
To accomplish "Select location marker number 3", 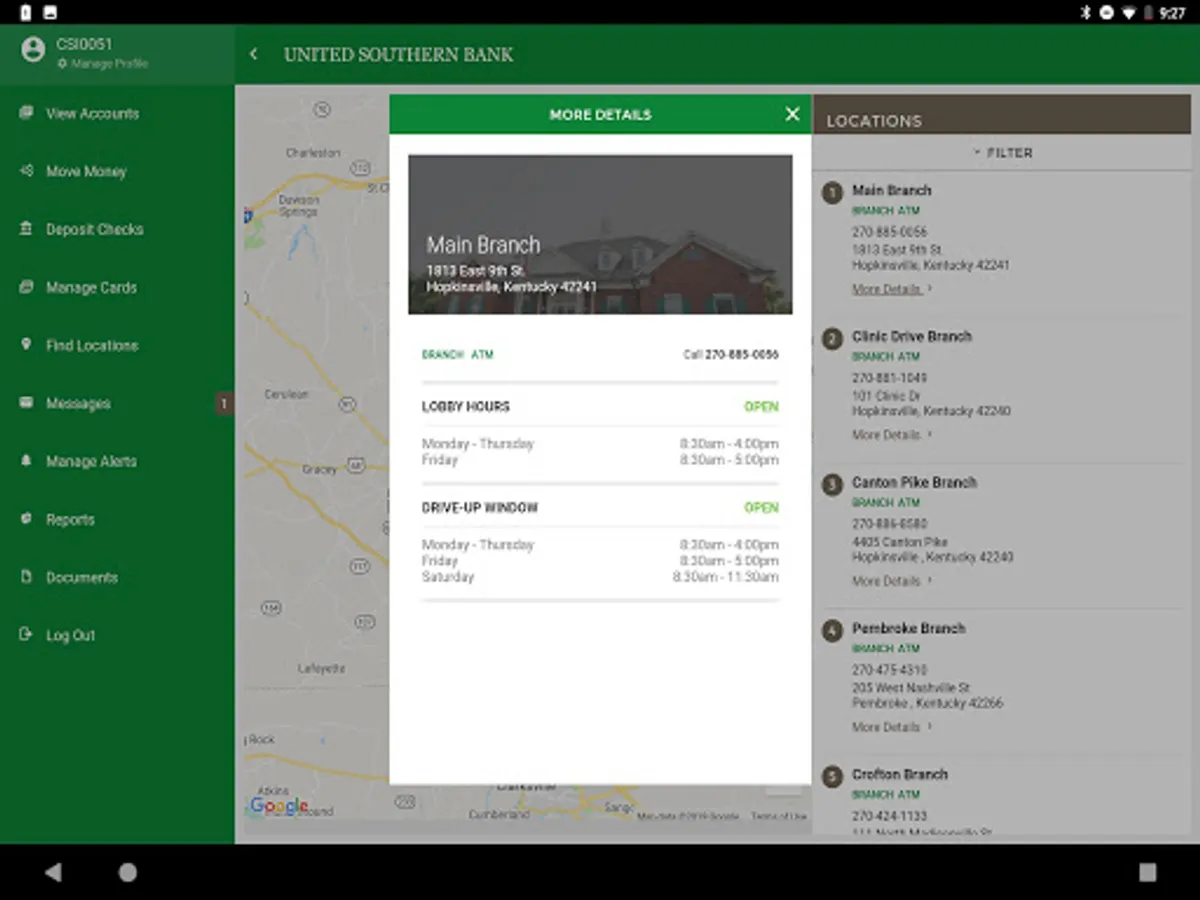I will [x=832, y=484].
